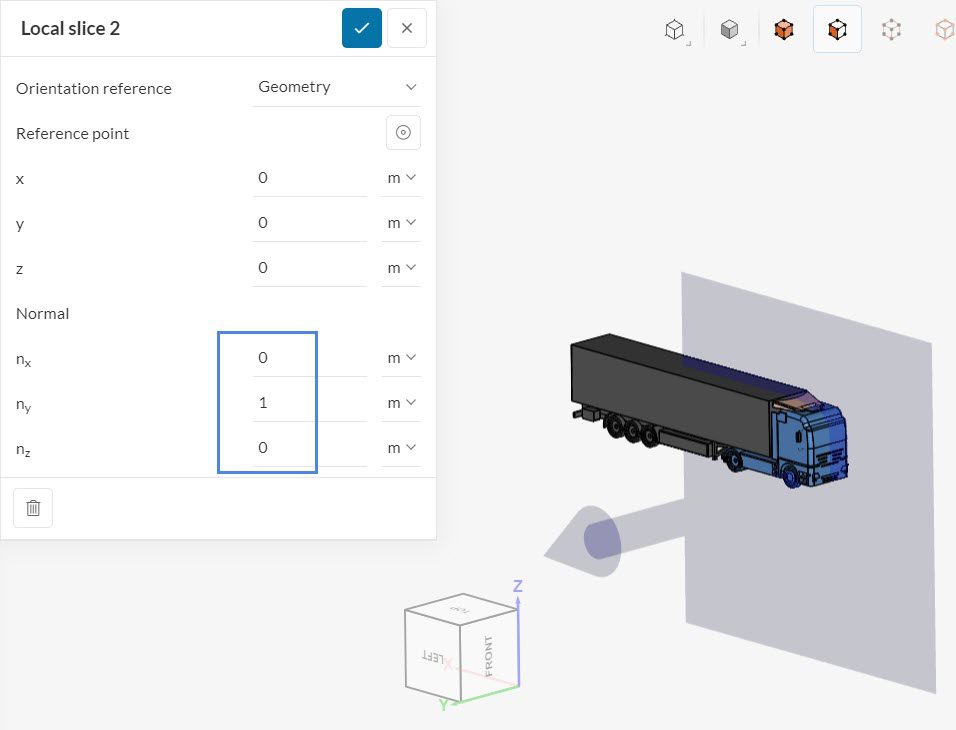Click the truck model in the viewport
956x730 pixels.
pos(680,400)
